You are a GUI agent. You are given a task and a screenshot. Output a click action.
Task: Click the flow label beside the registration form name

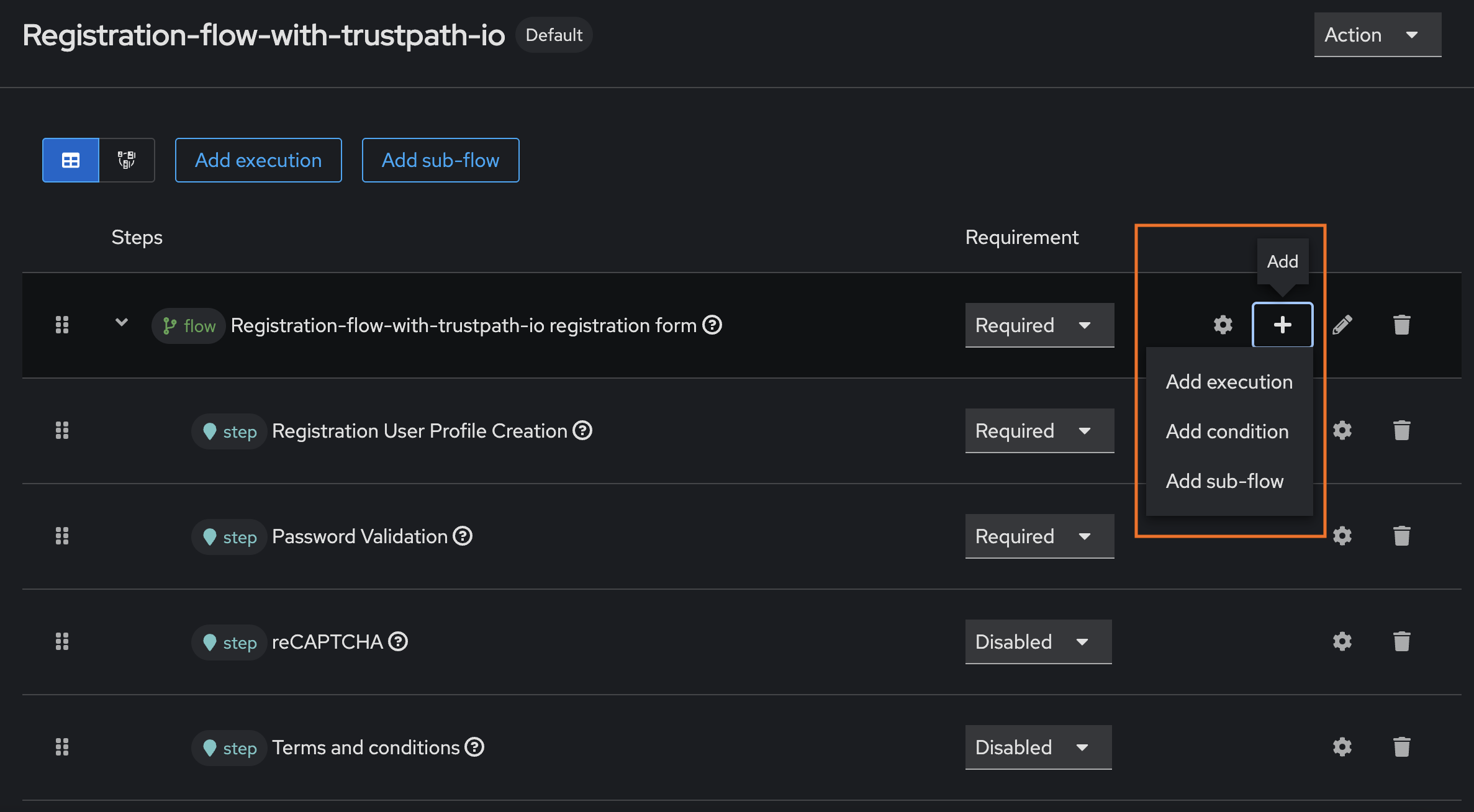(x=188, y=325)
